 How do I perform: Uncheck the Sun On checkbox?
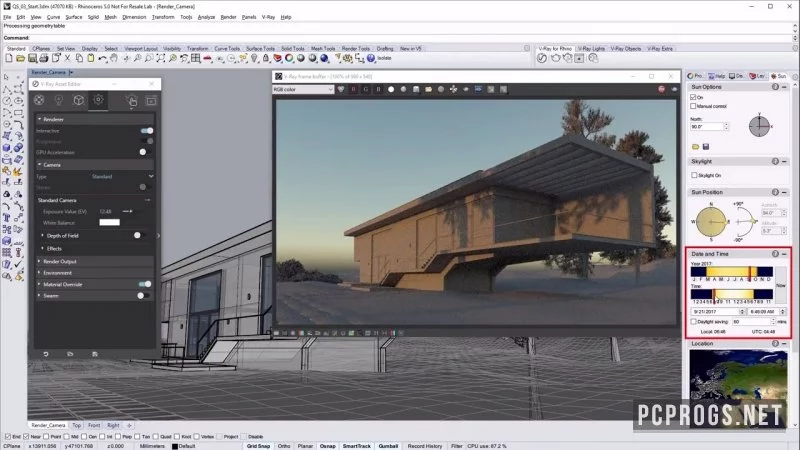pos(693,97)
